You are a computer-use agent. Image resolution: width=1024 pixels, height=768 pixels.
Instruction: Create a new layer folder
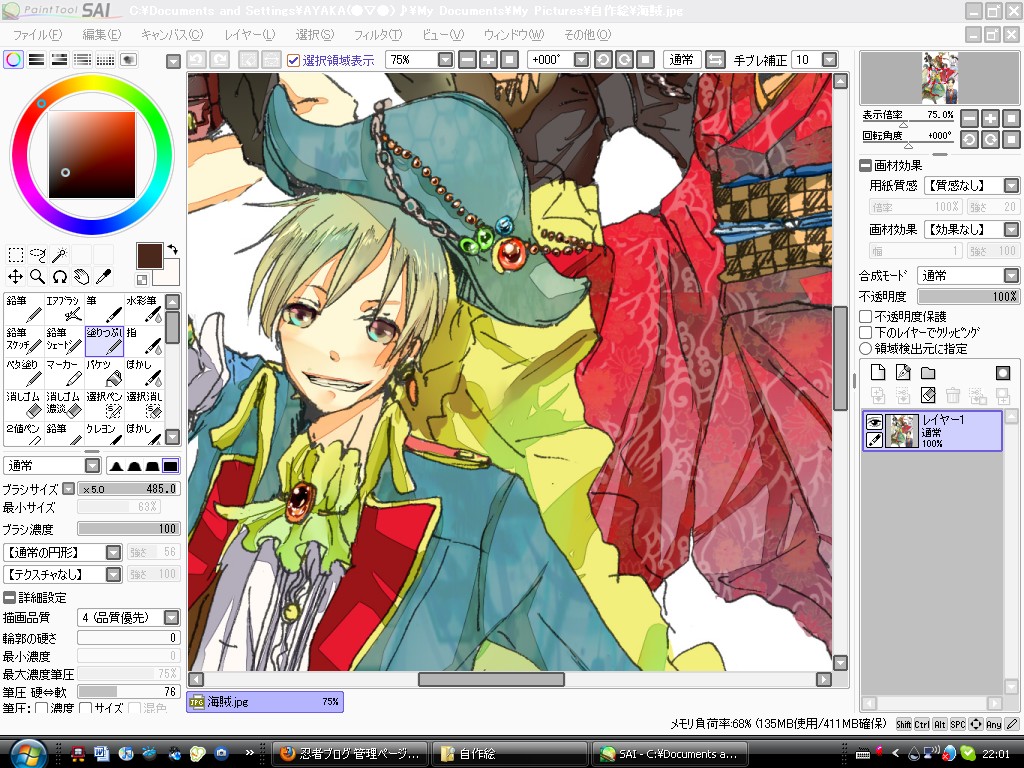(928, 373)
